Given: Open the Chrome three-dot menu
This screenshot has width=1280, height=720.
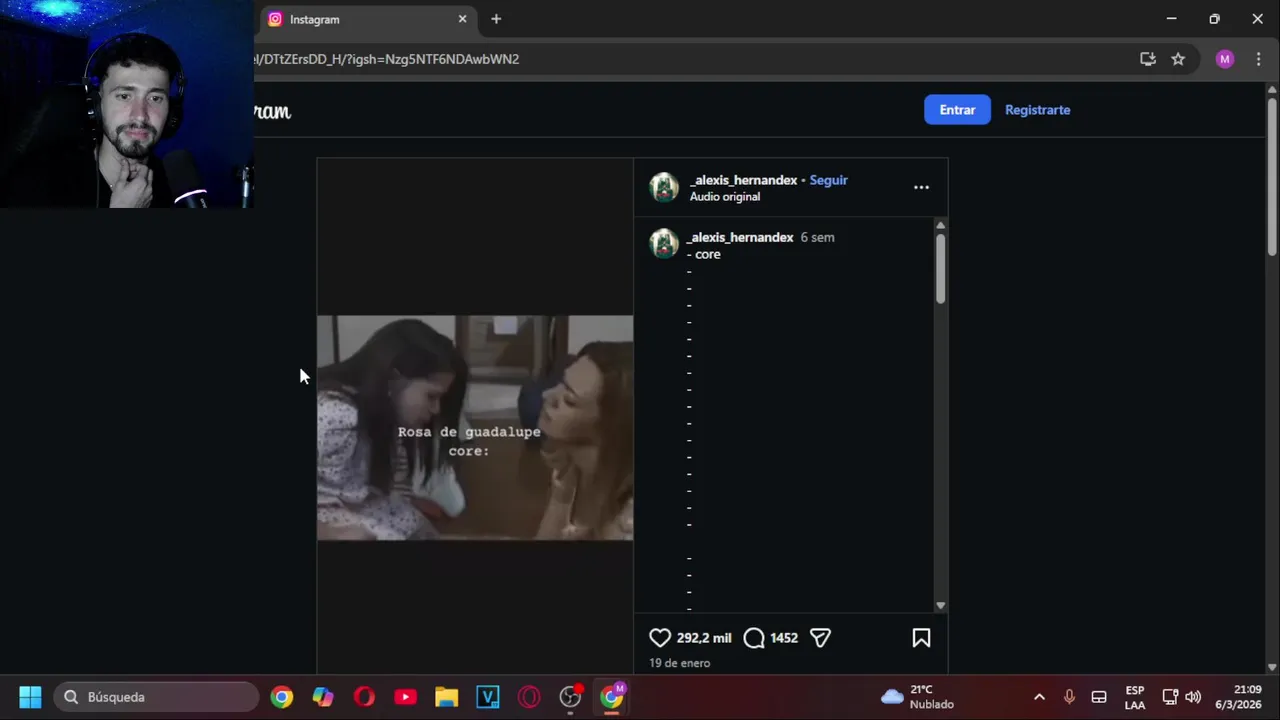Looking at the screenshot, I should tap(1258, 59).
